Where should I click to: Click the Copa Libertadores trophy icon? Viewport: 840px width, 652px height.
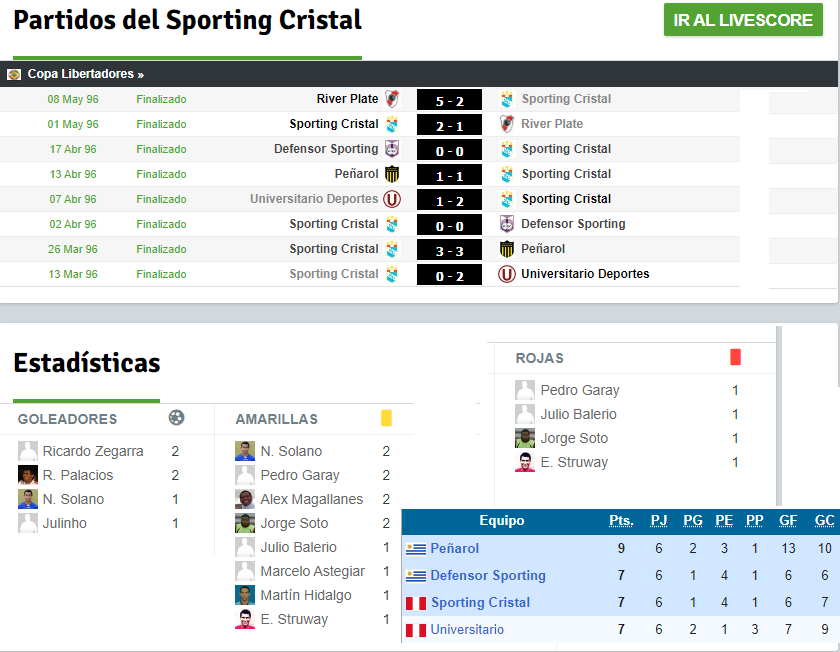point(14,74)
